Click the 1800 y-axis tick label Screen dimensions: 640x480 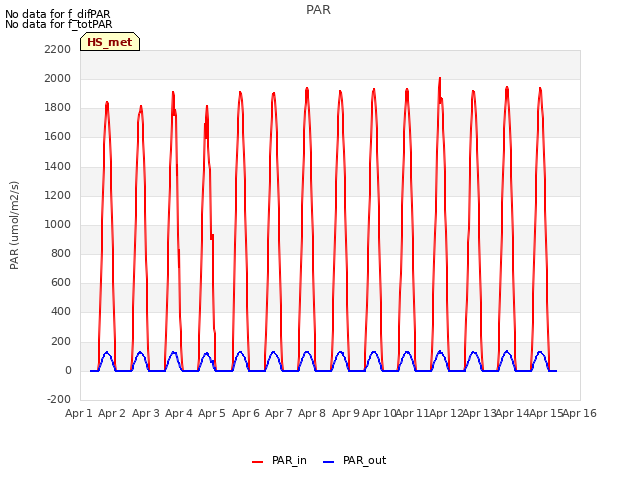58,108
